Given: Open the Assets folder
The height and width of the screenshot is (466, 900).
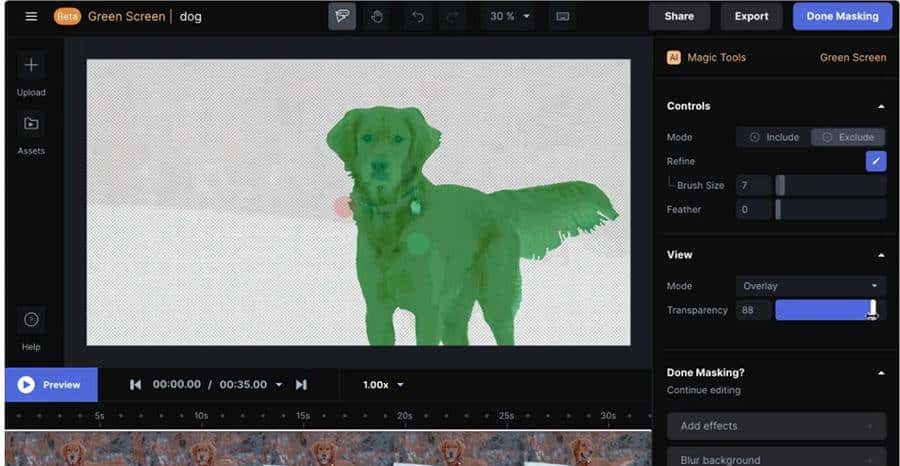Looking at the screenshot, I should coord(31,124).
